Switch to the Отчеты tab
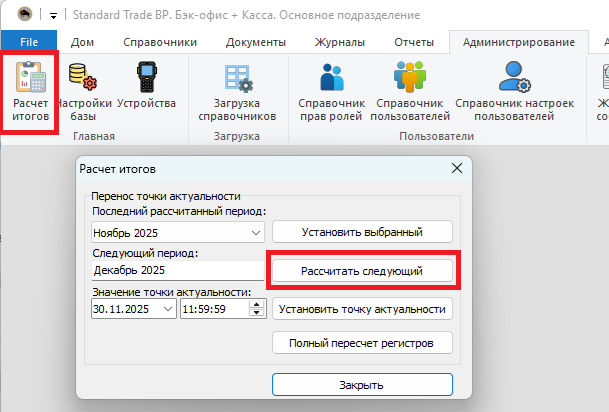Screen dimensions: 609x412 pos(414,42)
